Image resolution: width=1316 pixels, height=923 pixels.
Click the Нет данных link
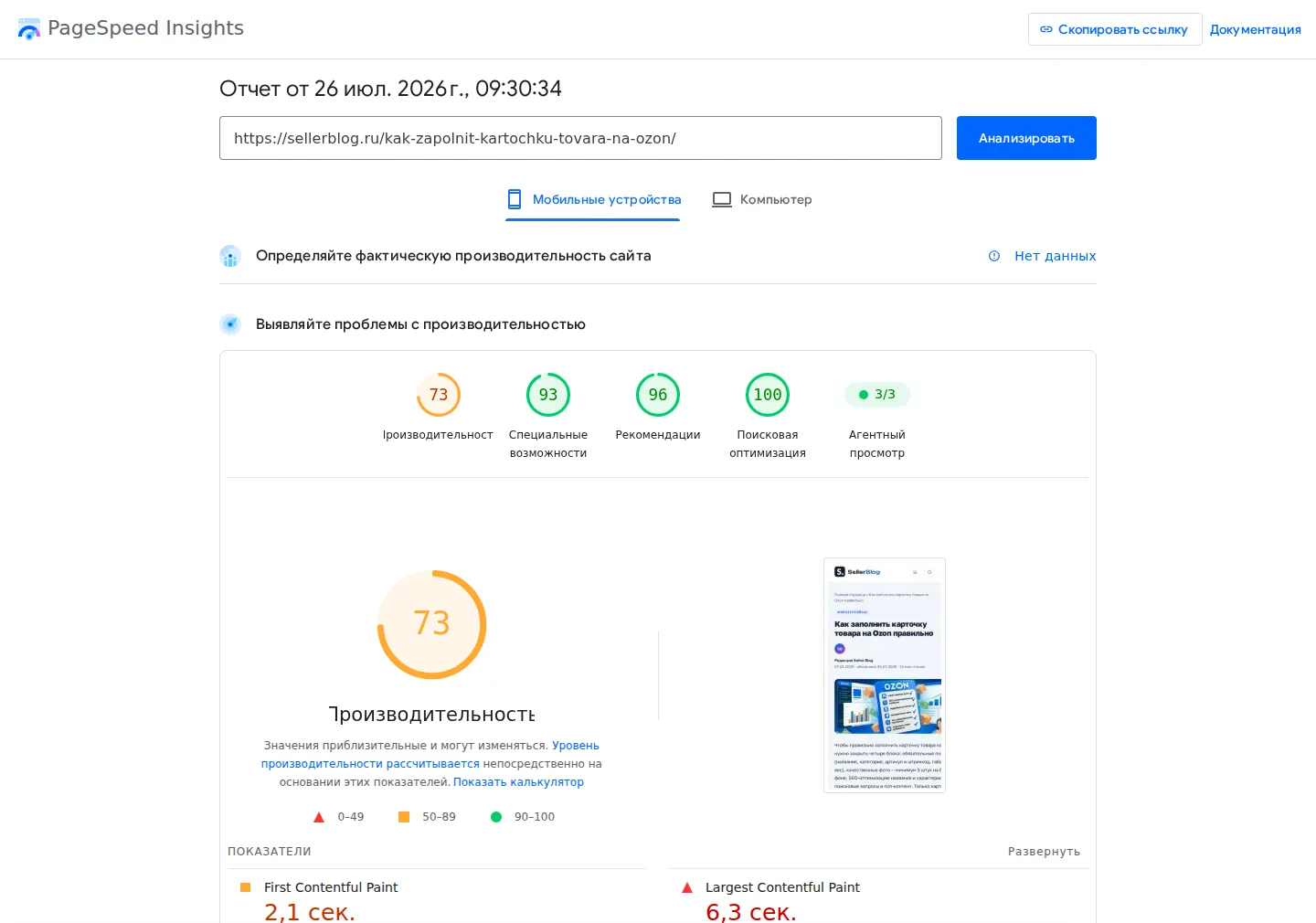click(x=1055, y=256)
